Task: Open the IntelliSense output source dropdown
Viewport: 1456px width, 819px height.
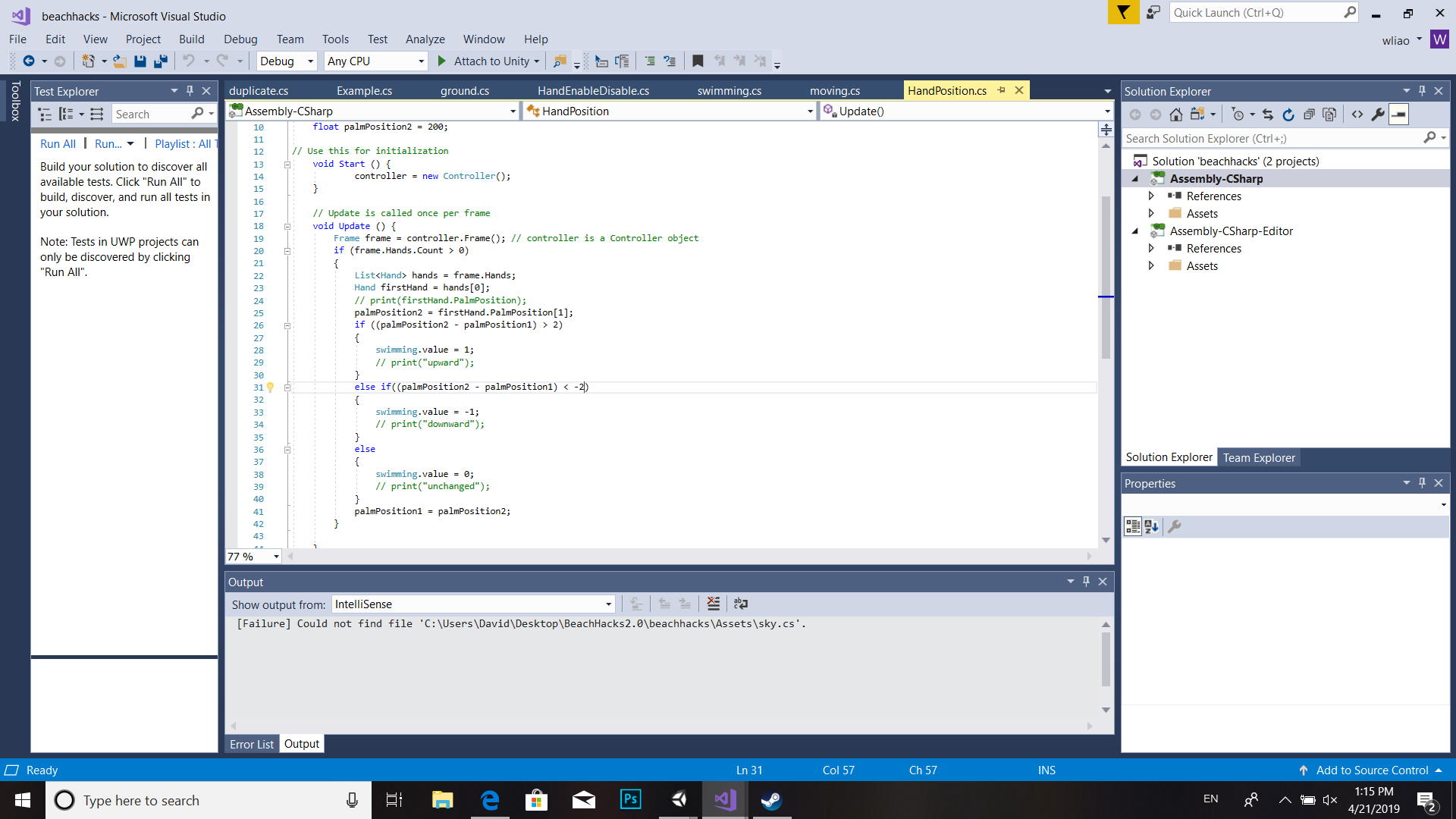Action: tap(472, 604)
